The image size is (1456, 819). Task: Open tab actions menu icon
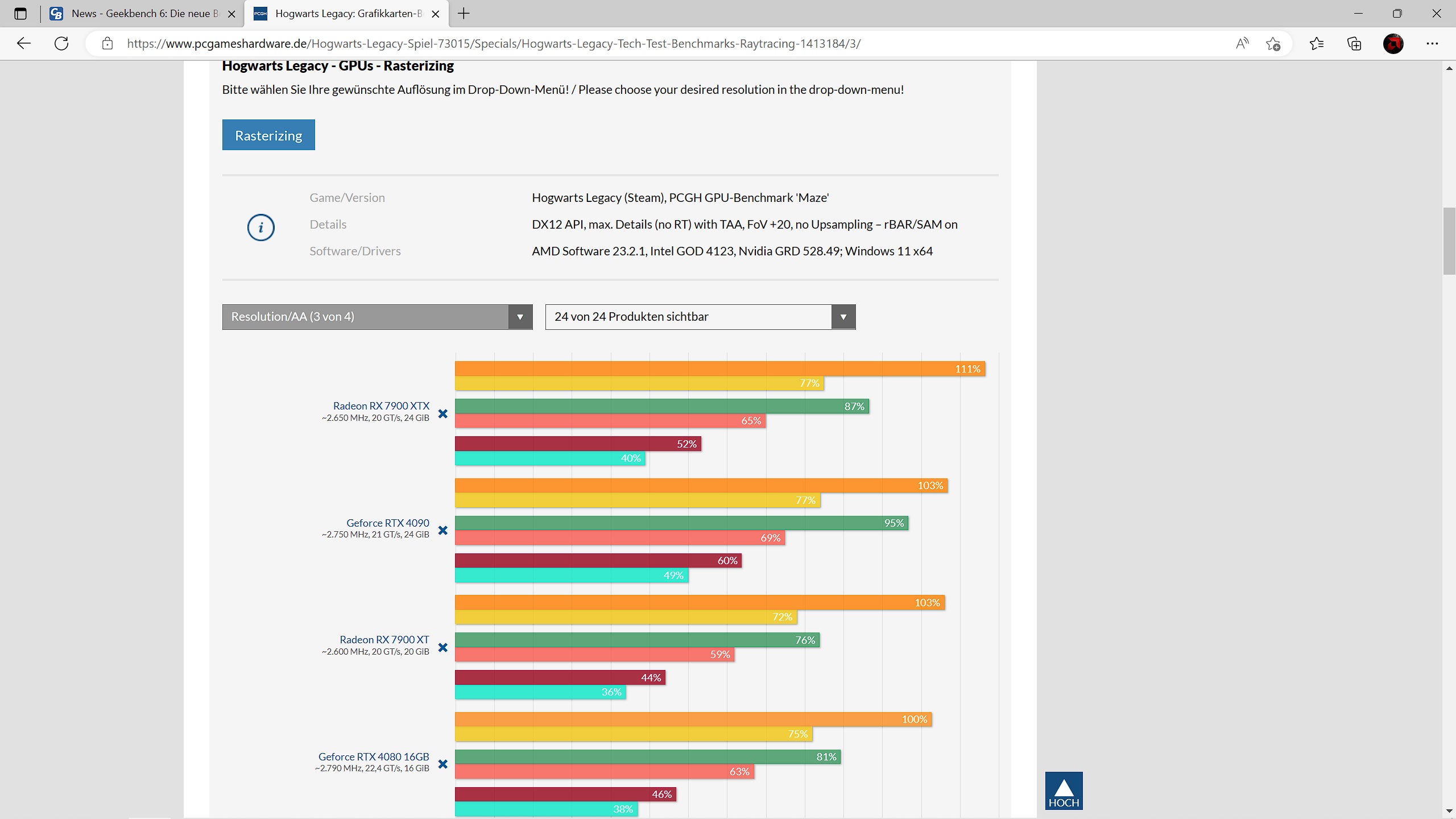pyautogui.click(x=20, y=14)
